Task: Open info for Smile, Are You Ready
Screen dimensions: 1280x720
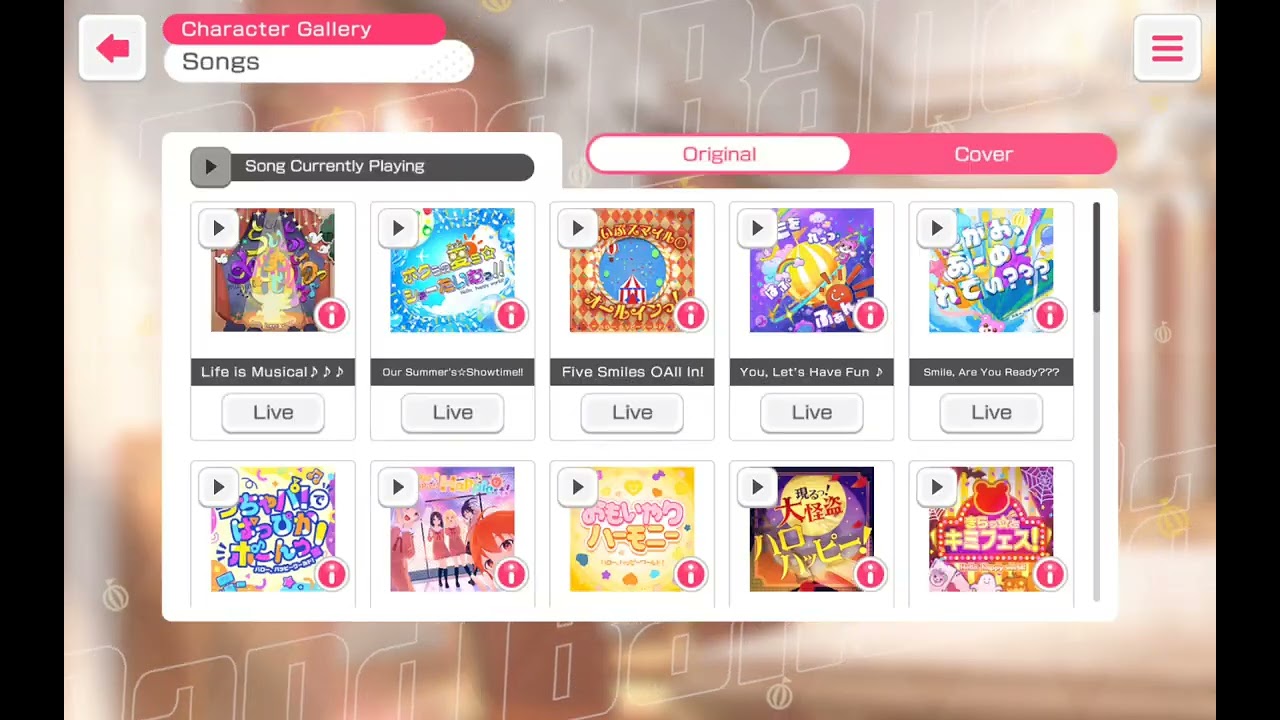Action: coord(1049,315)
